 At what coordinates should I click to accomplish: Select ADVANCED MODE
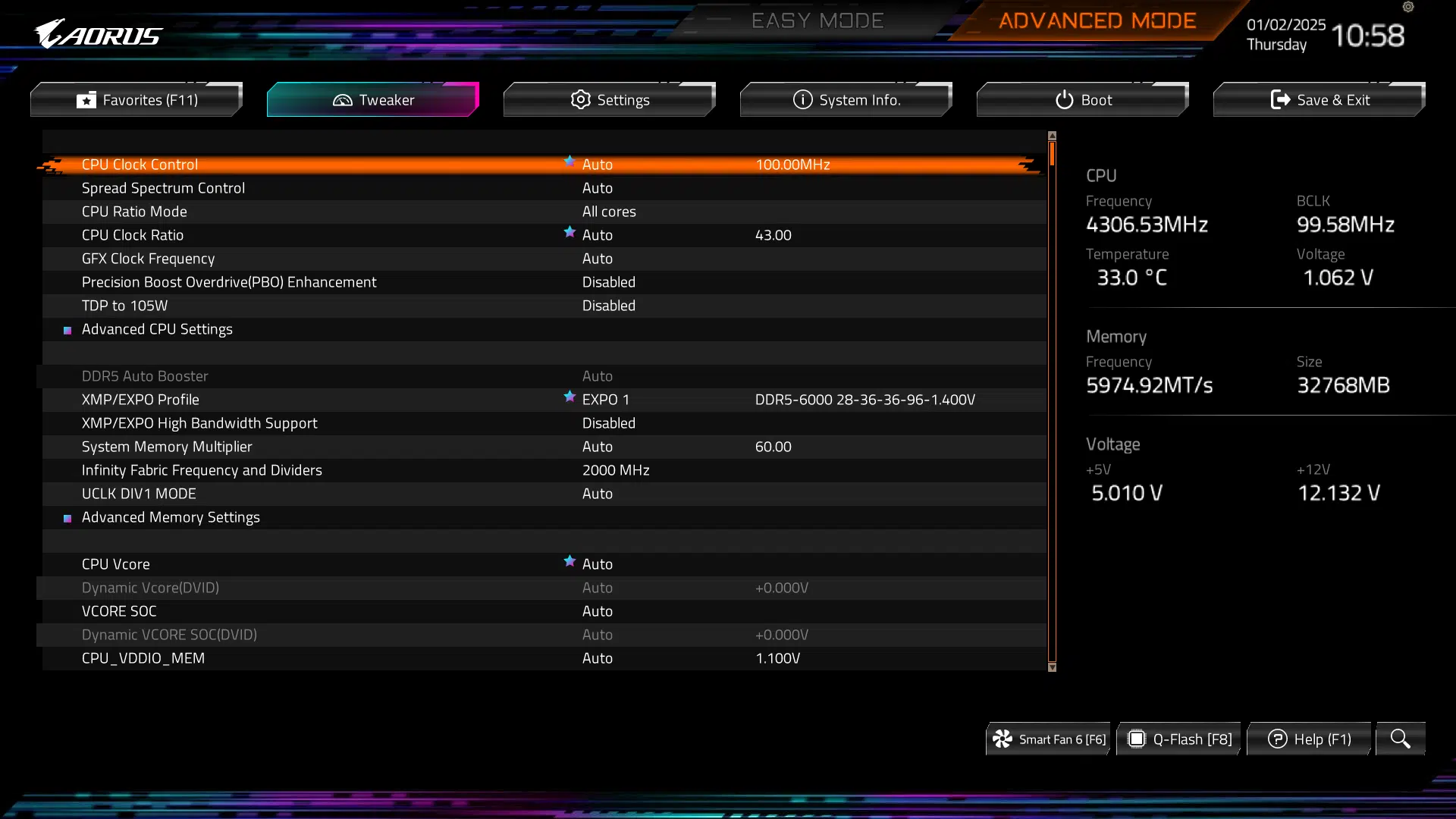(1097, 20)
